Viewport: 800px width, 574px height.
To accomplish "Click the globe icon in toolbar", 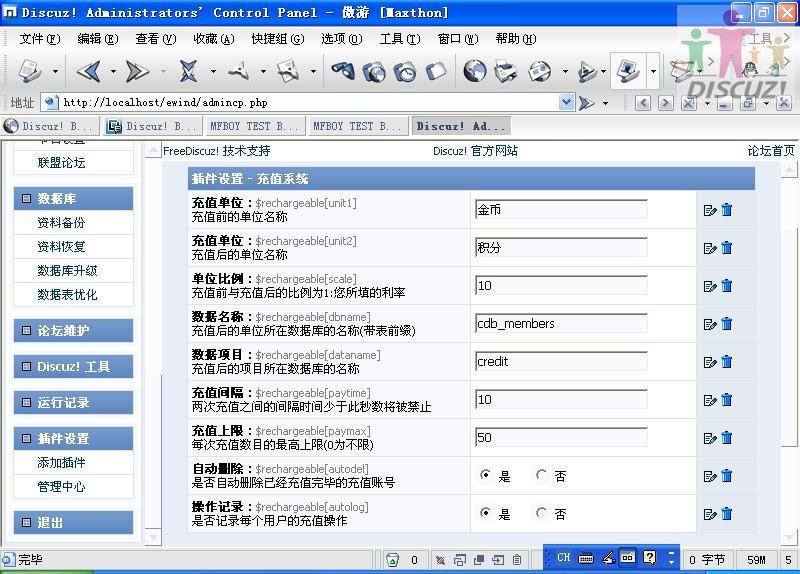I will (474, 70).
